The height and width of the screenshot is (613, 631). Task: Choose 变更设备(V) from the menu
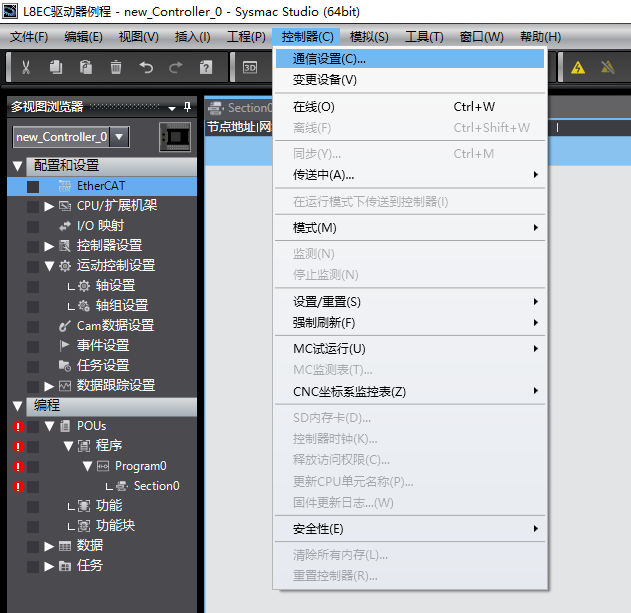click(x=410, y=80)
